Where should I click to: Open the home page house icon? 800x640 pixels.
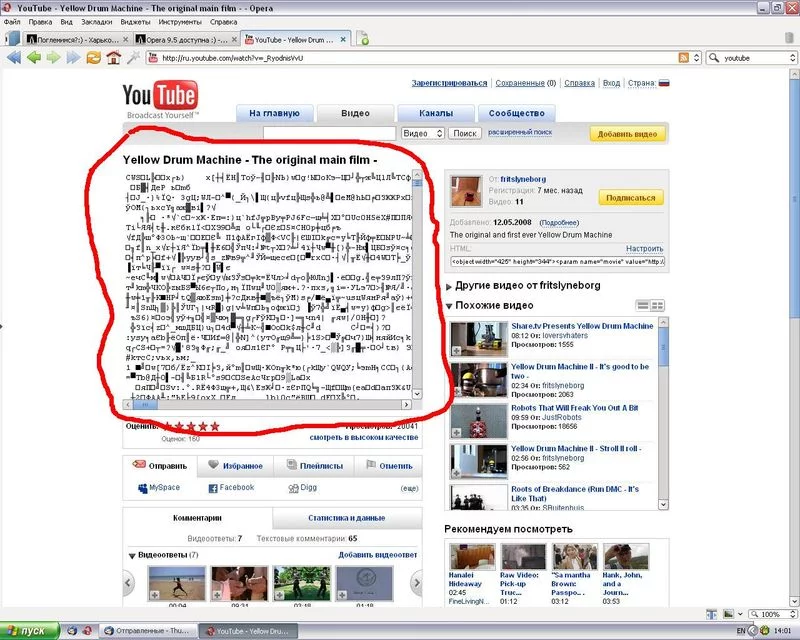(113, 58)
